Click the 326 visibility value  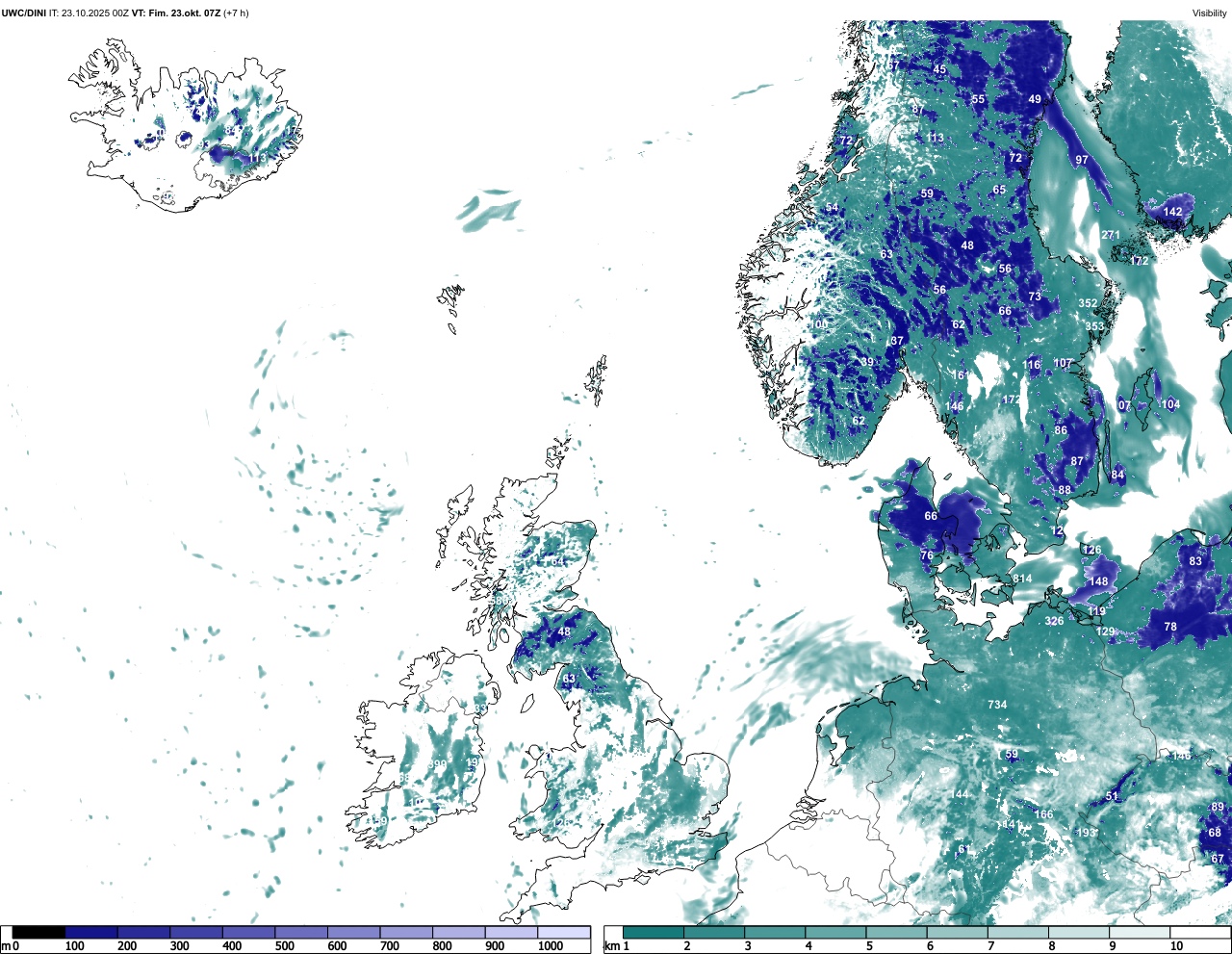click(1055, 621)
